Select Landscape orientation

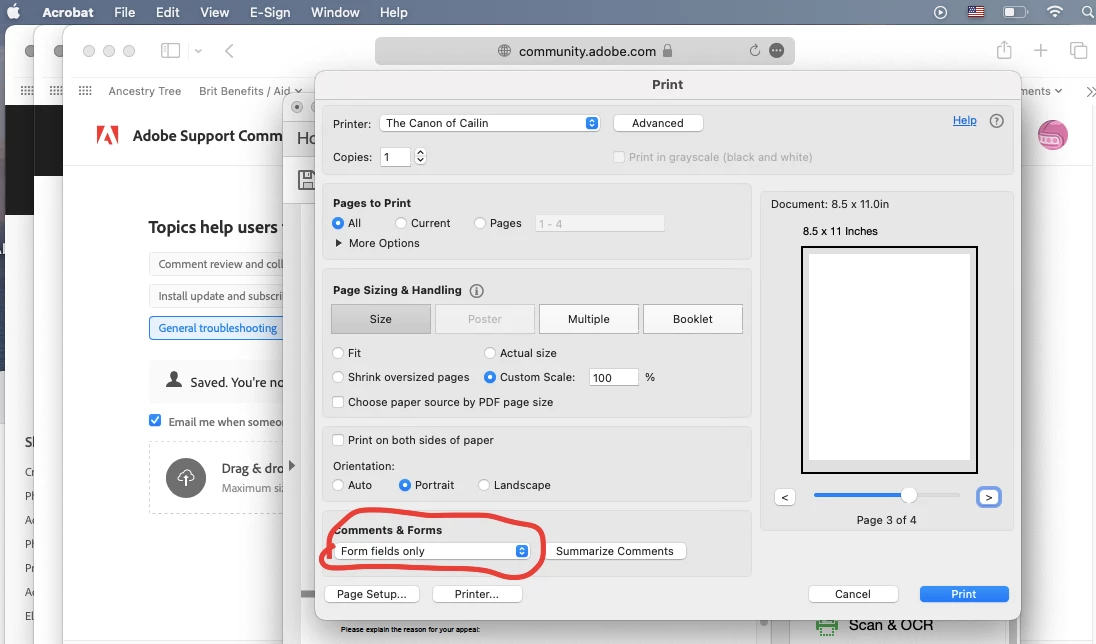pos(484,485)
